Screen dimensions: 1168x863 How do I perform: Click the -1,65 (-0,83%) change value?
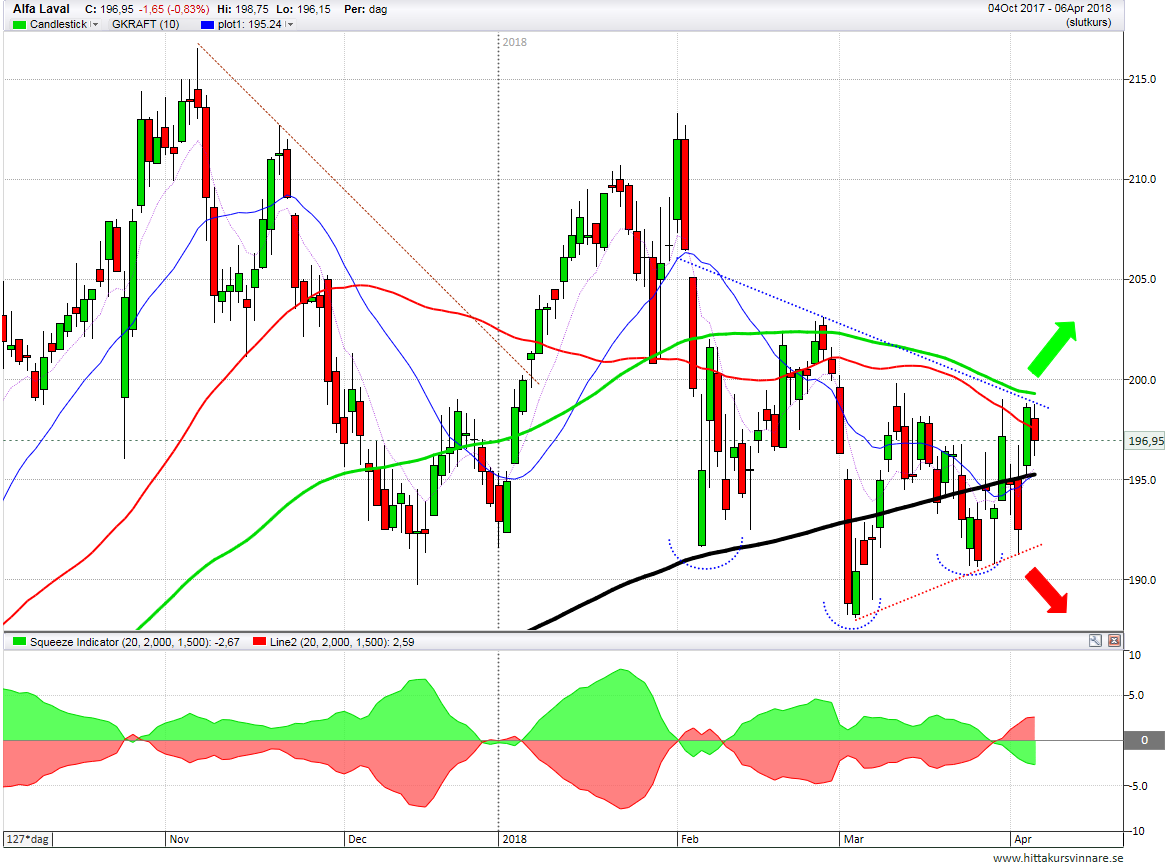click(x=174, y=10)
